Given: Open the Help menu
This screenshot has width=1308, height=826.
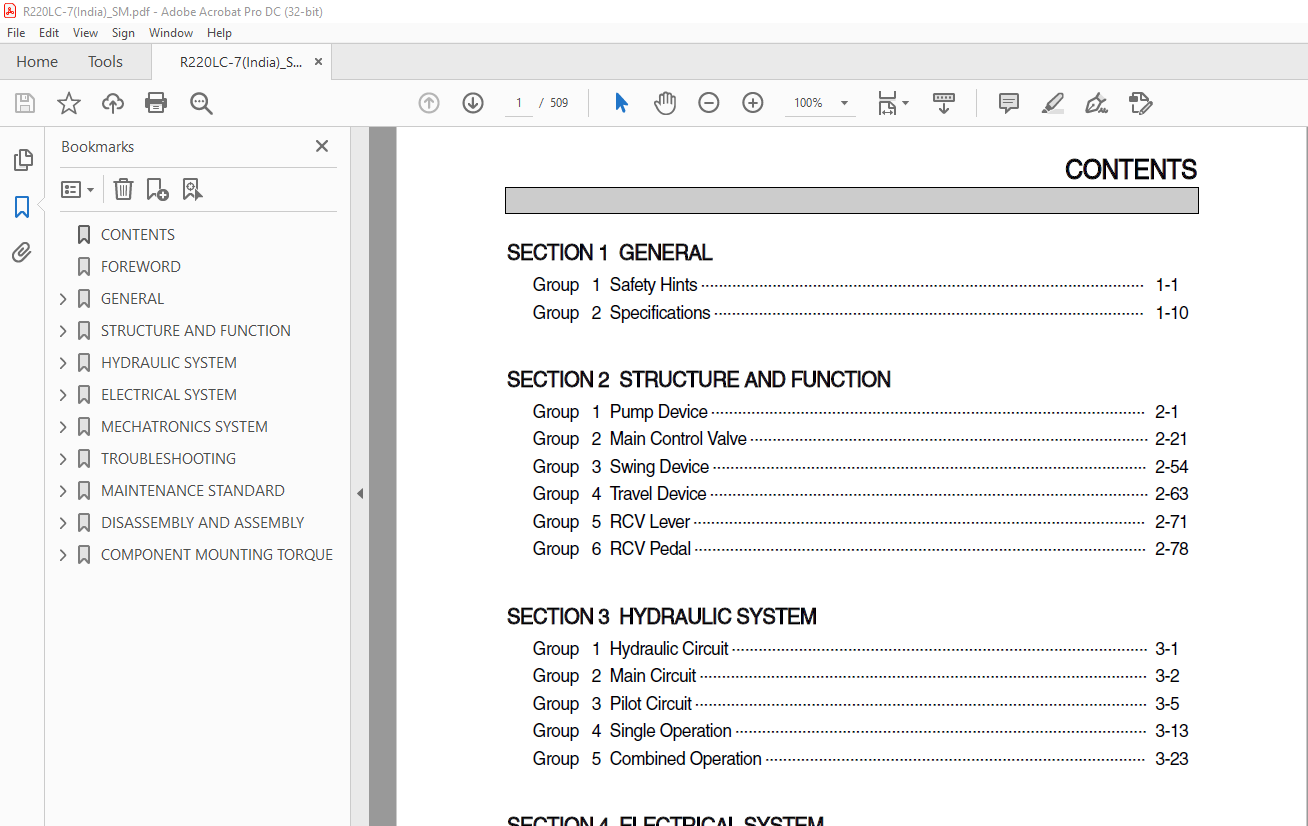Looking at the screenshot, I should click(x=219, y=33).
